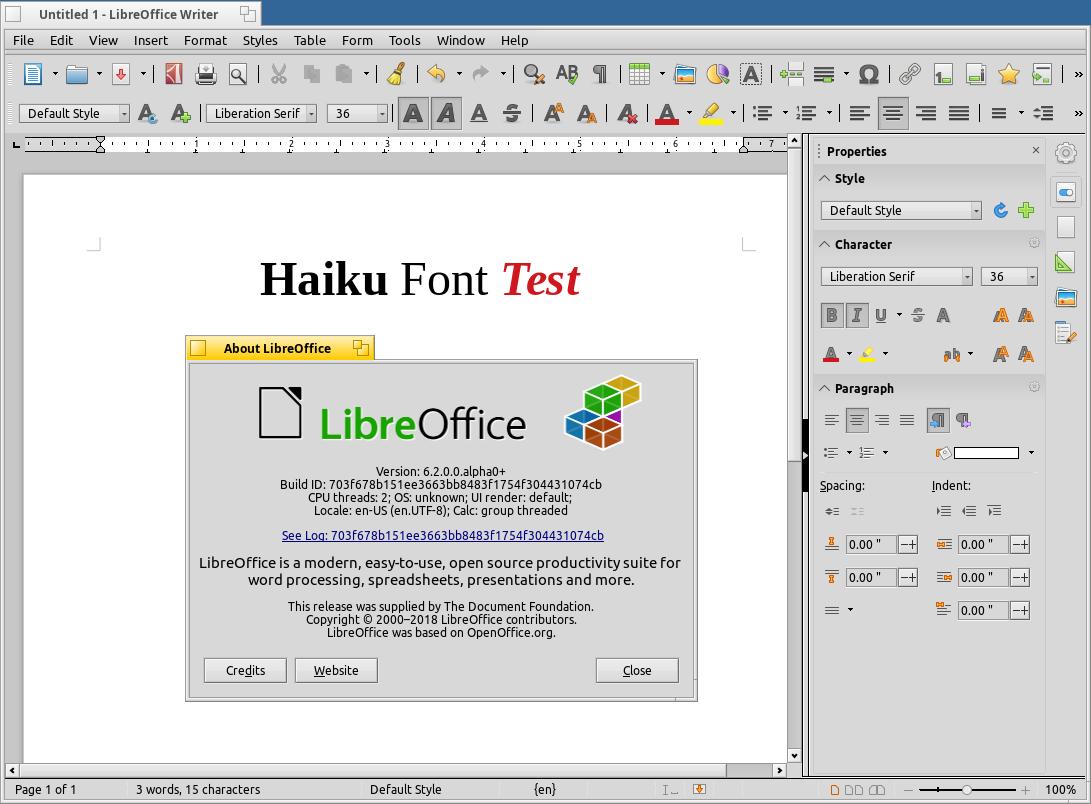Click the zoom slider handle in status bar
Image resolution: width=1091 pixels, height=804 pixels.
[x=966, y=790]
